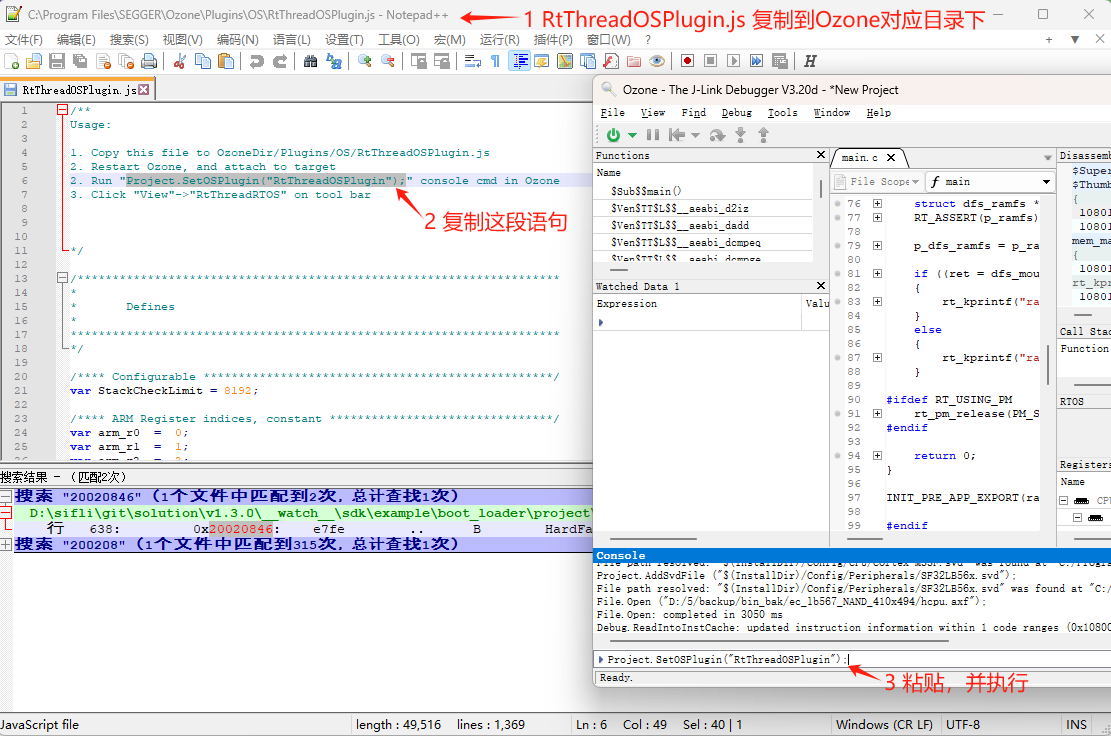
Task: Open the Debug menu in Ozone
Action: click(x=737, y=113)
